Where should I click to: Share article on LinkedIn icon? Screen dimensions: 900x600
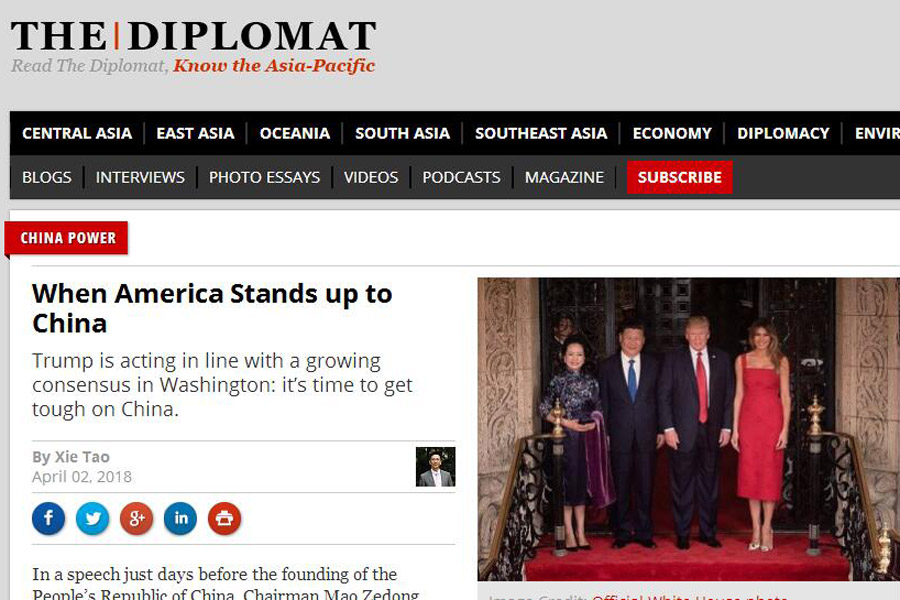[180, 518]
